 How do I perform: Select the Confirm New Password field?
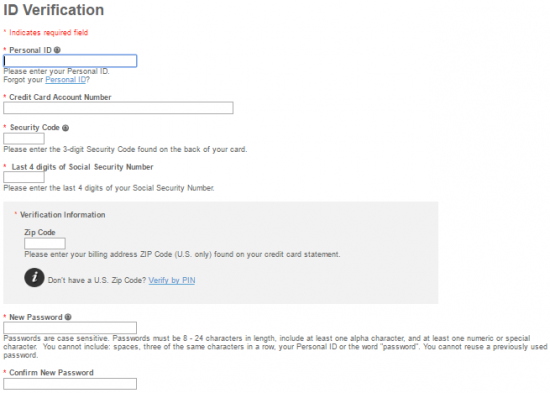tap(70, 384)
